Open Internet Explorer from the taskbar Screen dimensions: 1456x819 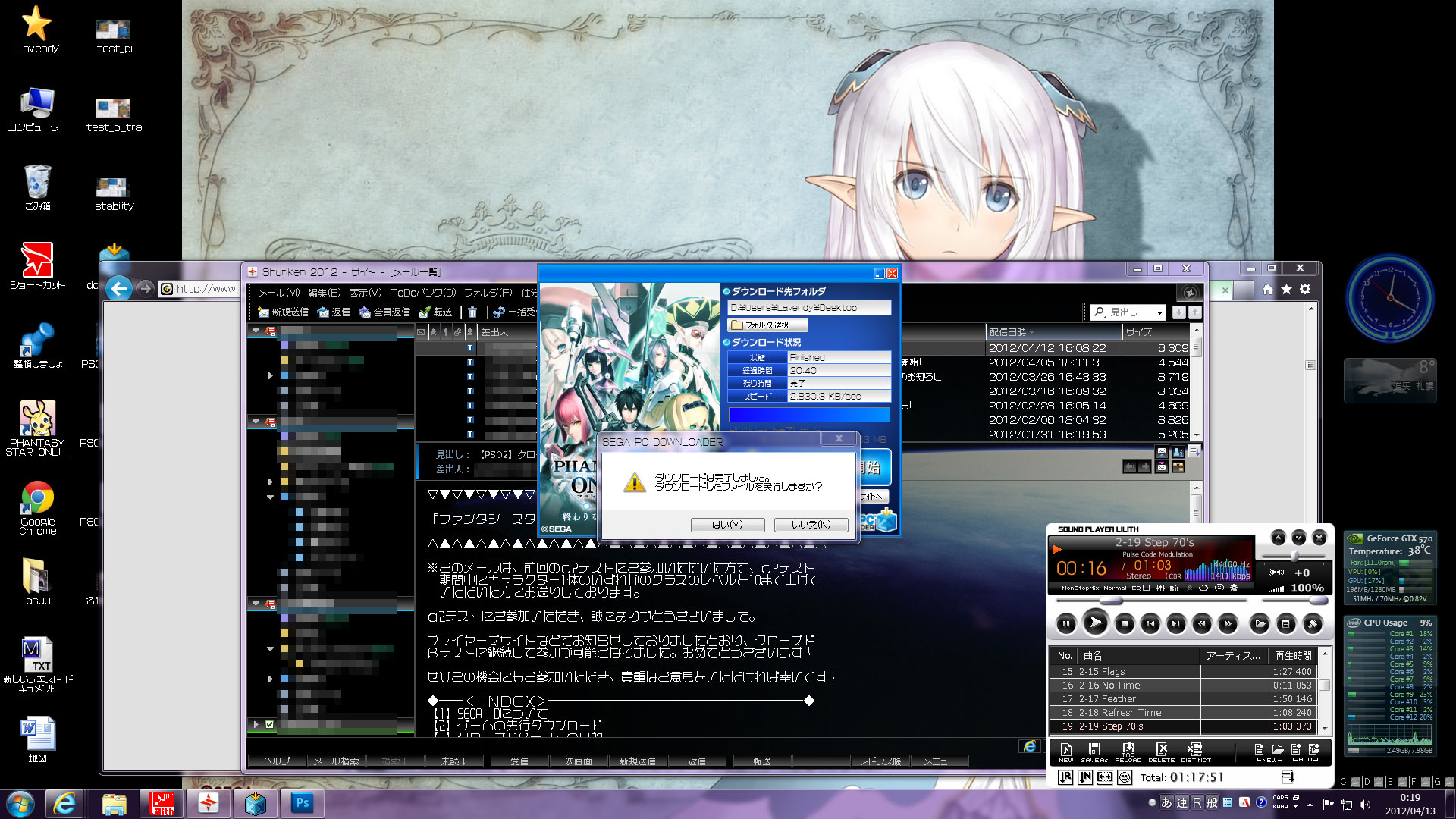pyautogui.click(x=65, y=803)
